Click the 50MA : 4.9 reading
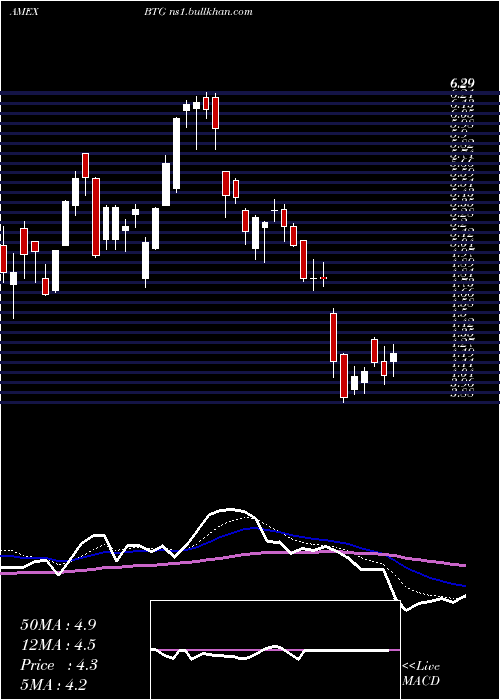 pyautogui.click(x=58, y=625)
